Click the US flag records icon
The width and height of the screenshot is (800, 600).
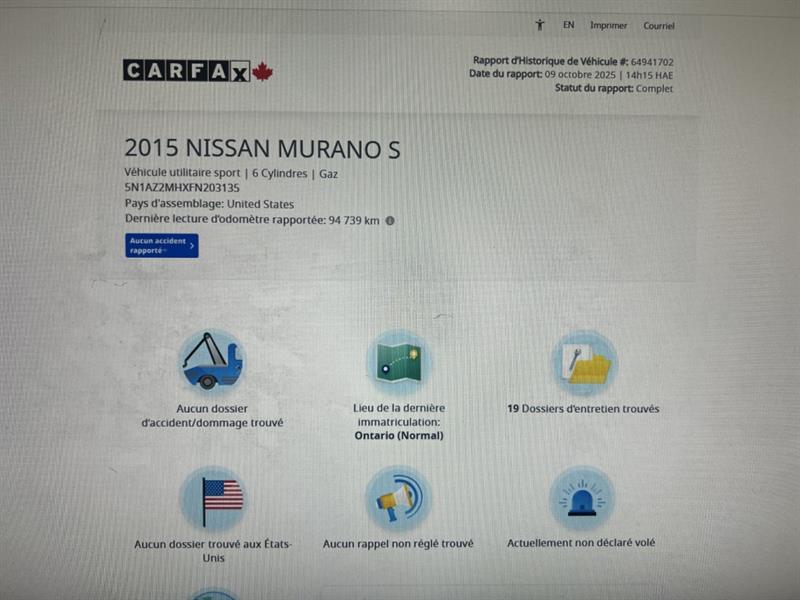[x=213, y=498]
